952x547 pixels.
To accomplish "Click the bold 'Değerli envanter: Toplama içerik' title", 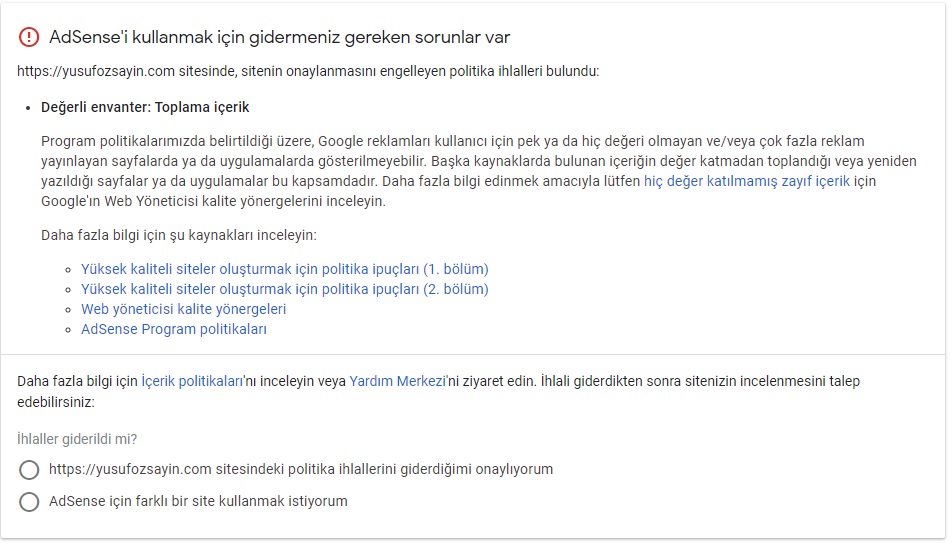I will point(145,107).
